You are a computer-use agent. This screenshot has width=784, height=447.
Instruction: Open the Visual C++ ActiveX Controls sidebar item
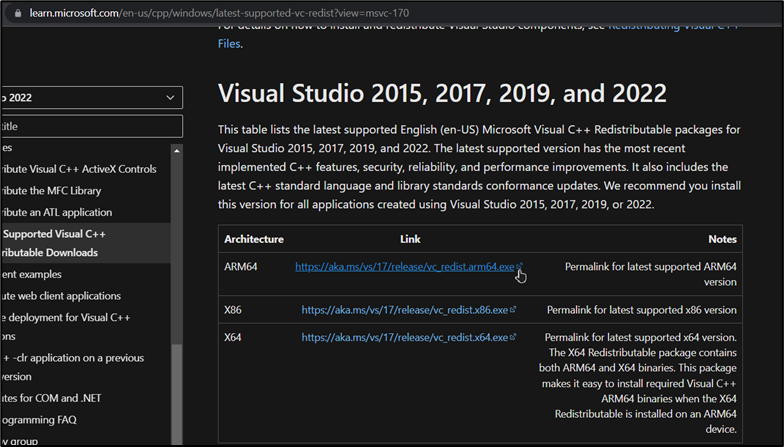coord(79,169)
